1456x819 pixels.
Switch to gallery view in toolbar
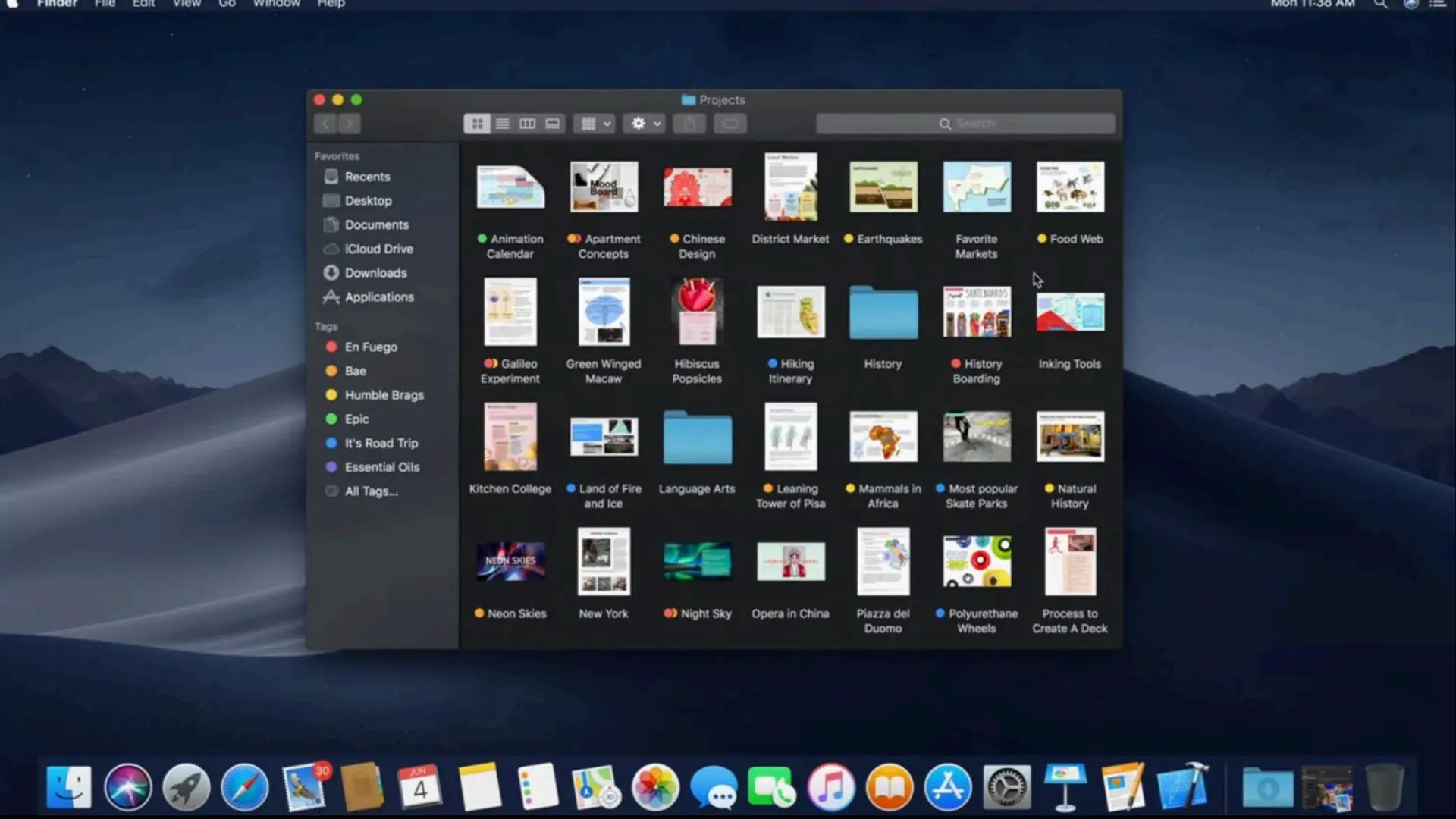click(x=553, y=124)
